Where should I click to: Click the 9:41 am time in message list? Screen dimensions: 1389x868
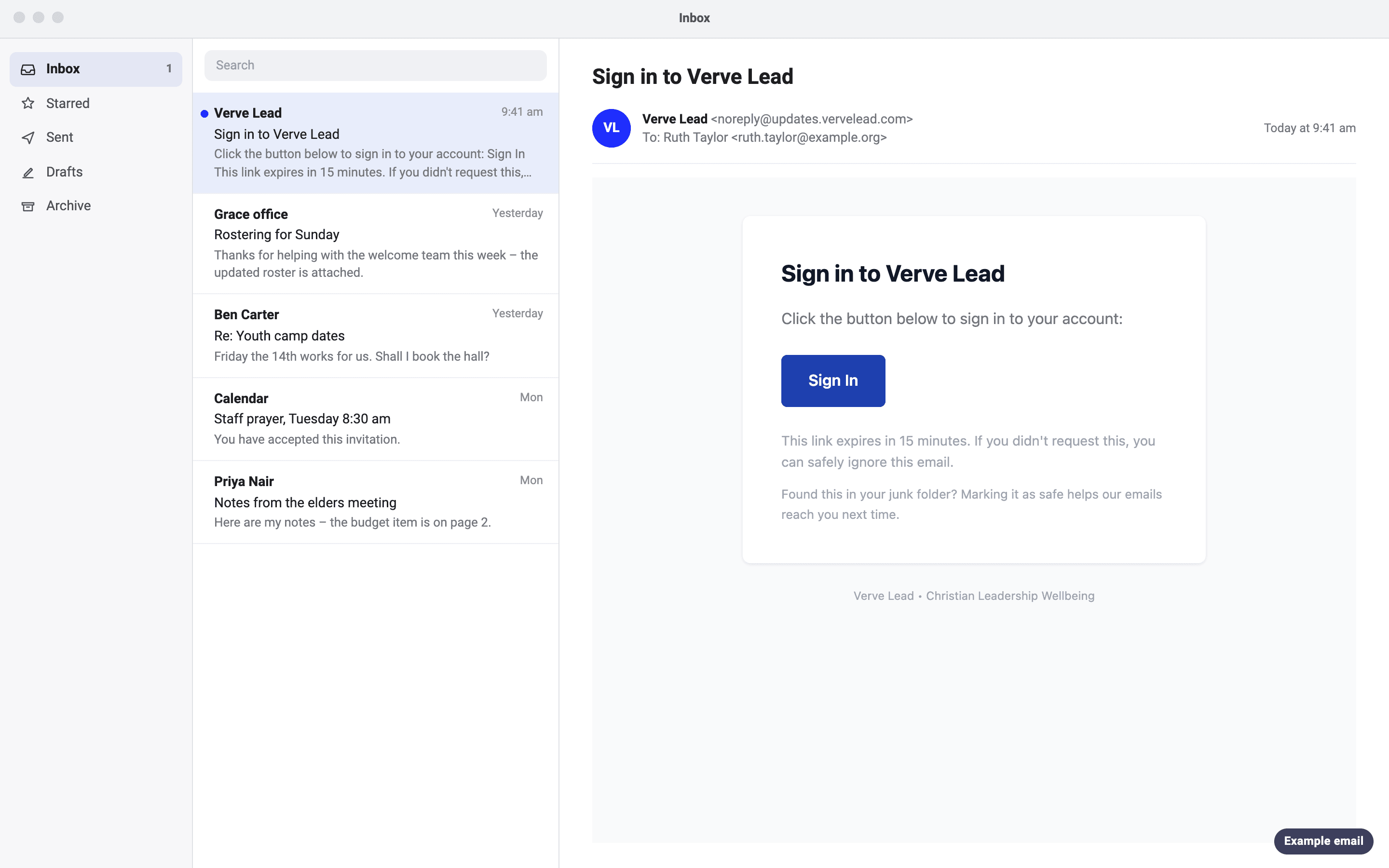(522, 112)
